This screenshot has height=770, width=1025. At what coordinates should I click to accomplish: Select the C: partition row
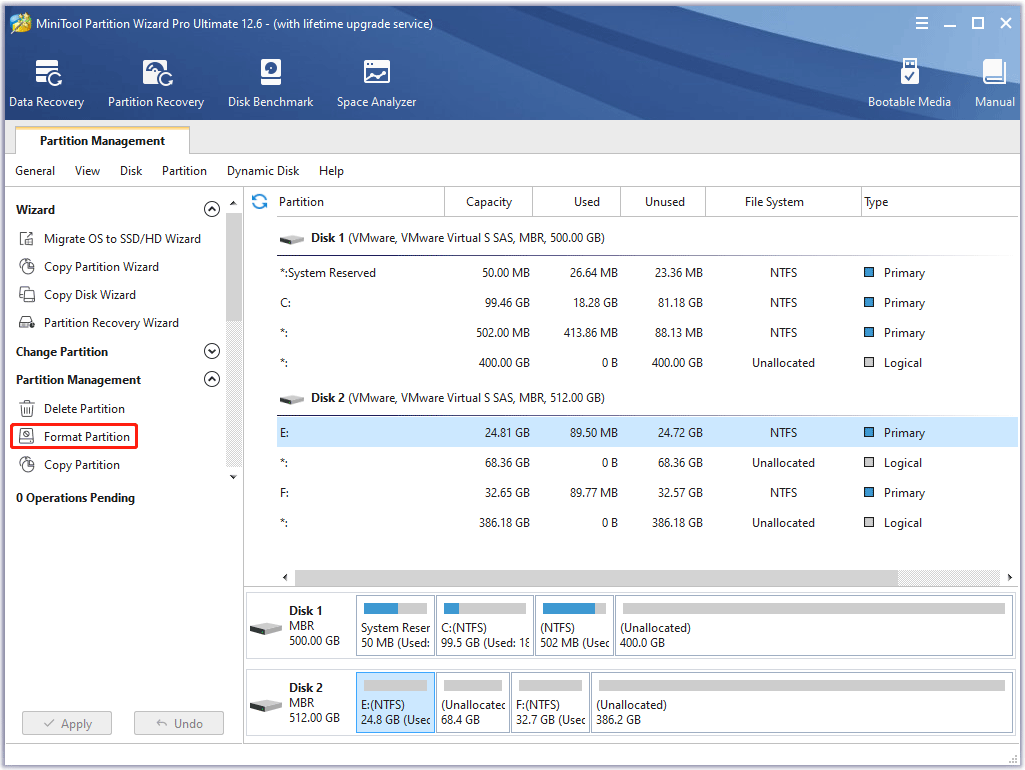coord(647,303)
